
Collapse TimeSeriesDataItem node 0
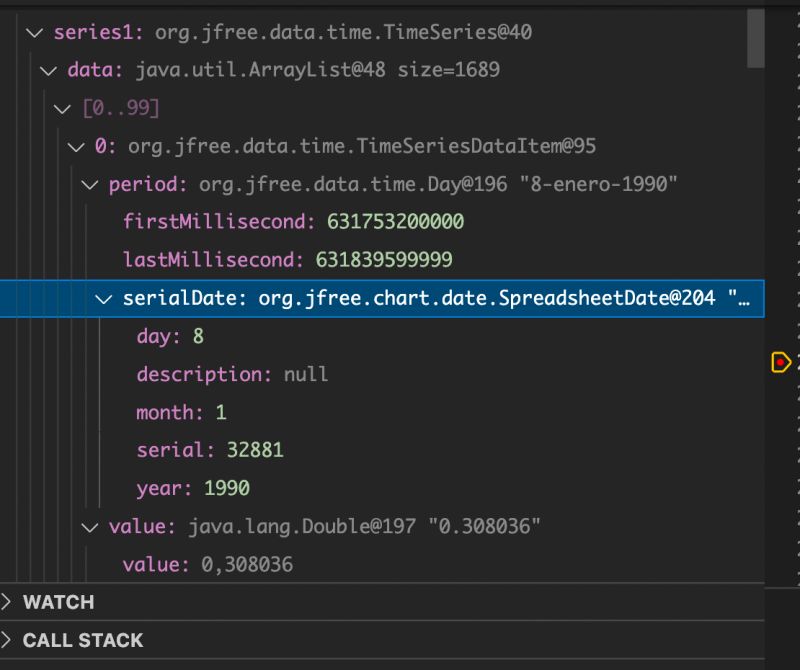click(77, 146)
